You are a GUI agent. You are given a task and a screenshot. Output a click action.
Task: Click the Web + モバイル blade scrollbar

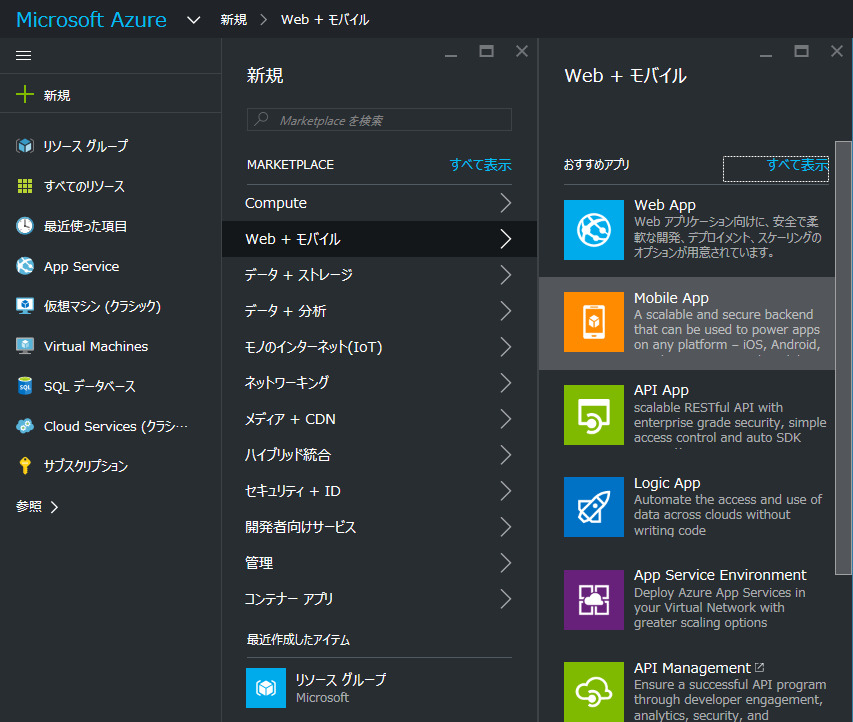pos(843,357)
